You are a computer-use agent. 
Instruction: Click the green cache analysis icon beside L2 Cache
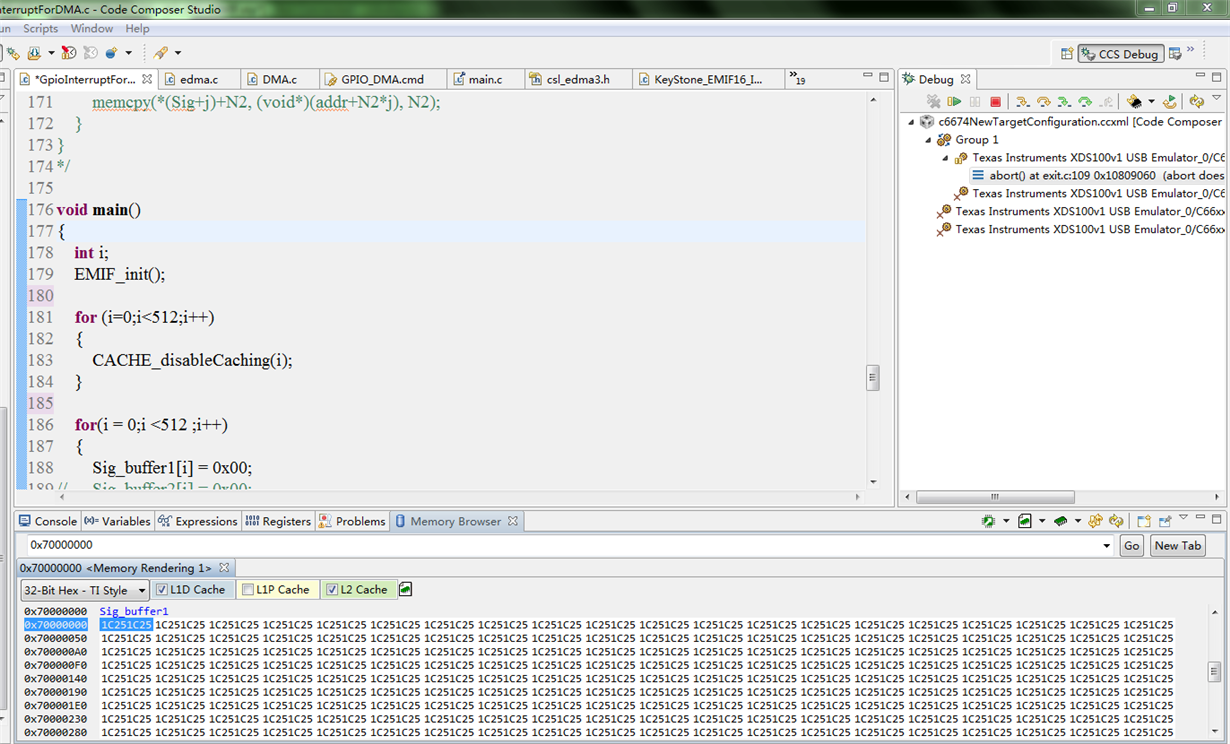click(x=405, y=590)
